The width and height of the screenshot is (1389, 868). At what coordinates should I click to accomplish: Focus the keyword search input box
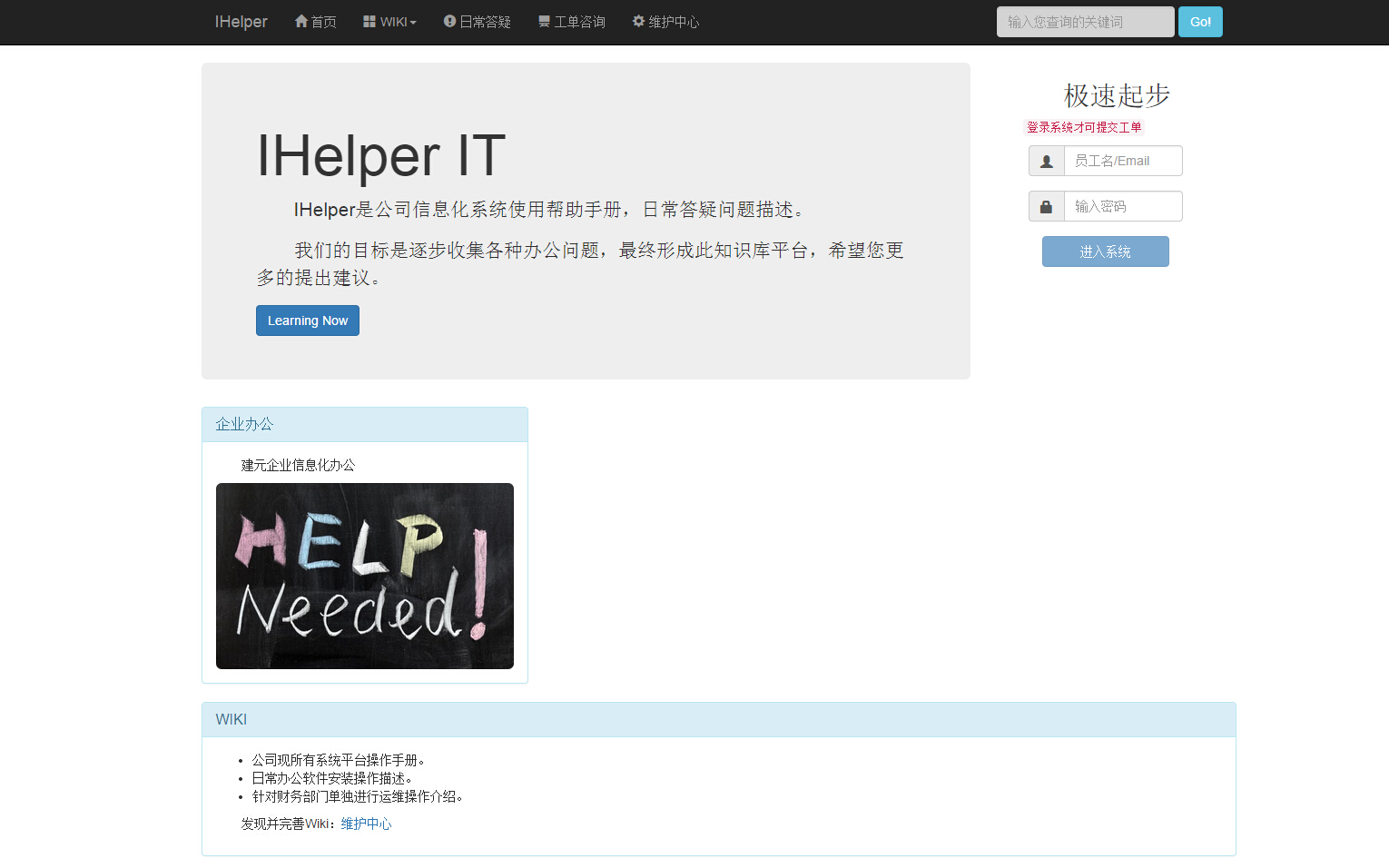tap(1085, 22)
